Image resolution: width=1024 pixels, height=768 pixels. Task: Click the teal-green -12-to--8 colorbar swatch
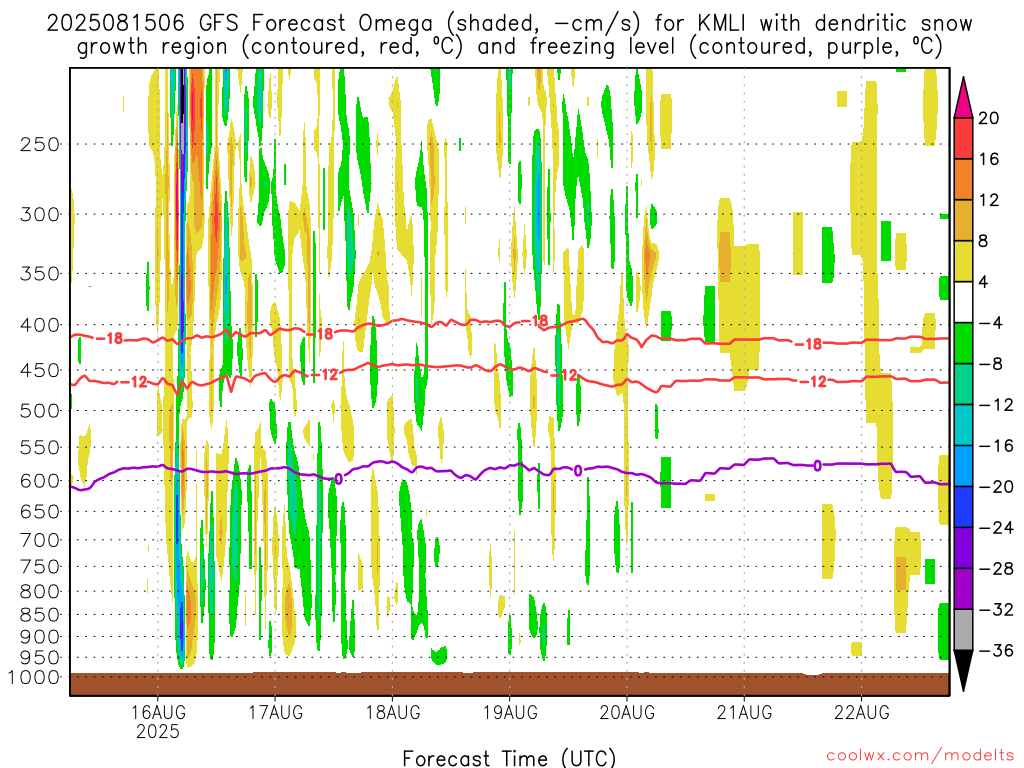[x=963, y=384]
